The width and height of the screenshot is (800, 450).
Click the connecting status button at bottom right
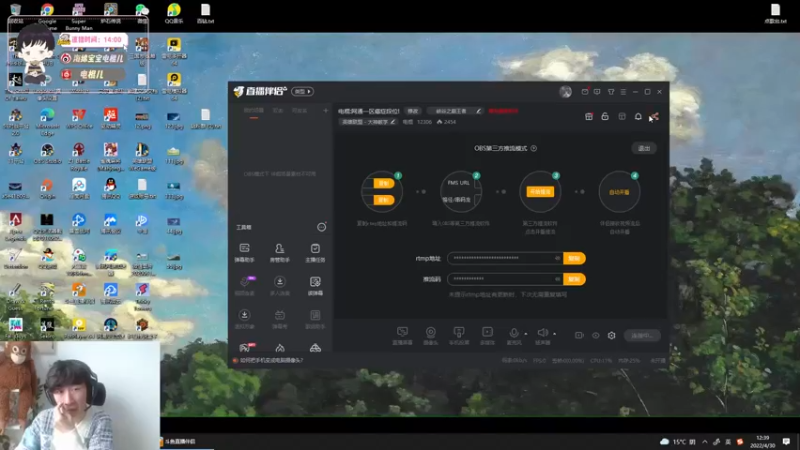[x=642, y=336]
